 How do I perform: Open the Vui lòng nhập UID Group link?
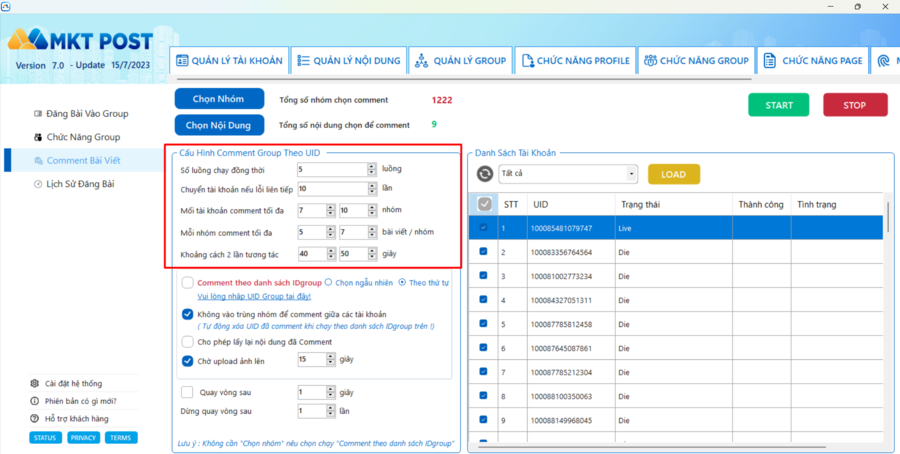(x=254, y=296)
